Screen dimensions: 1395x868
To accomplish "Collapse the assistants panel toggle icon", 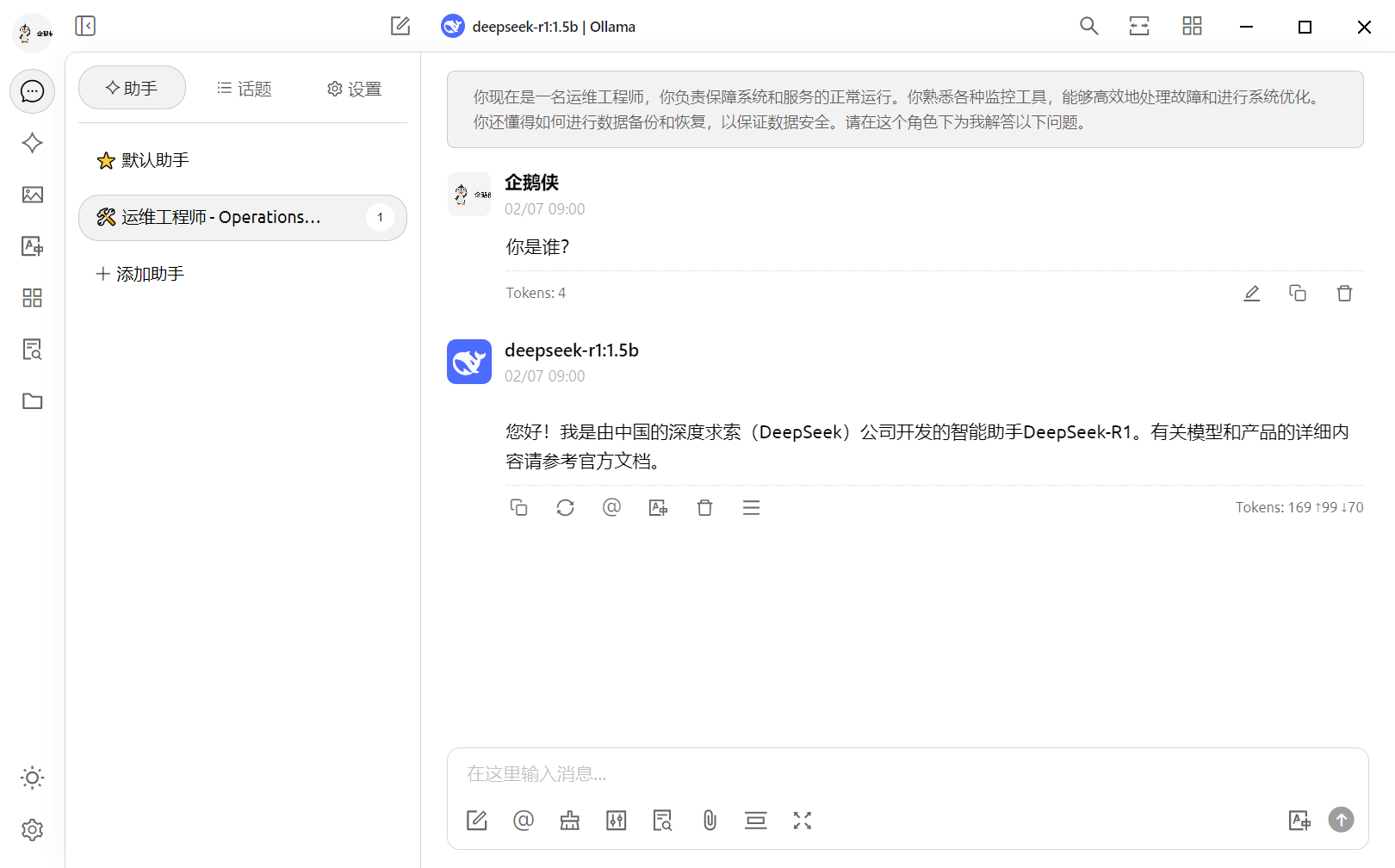I will tap(85, 26).
